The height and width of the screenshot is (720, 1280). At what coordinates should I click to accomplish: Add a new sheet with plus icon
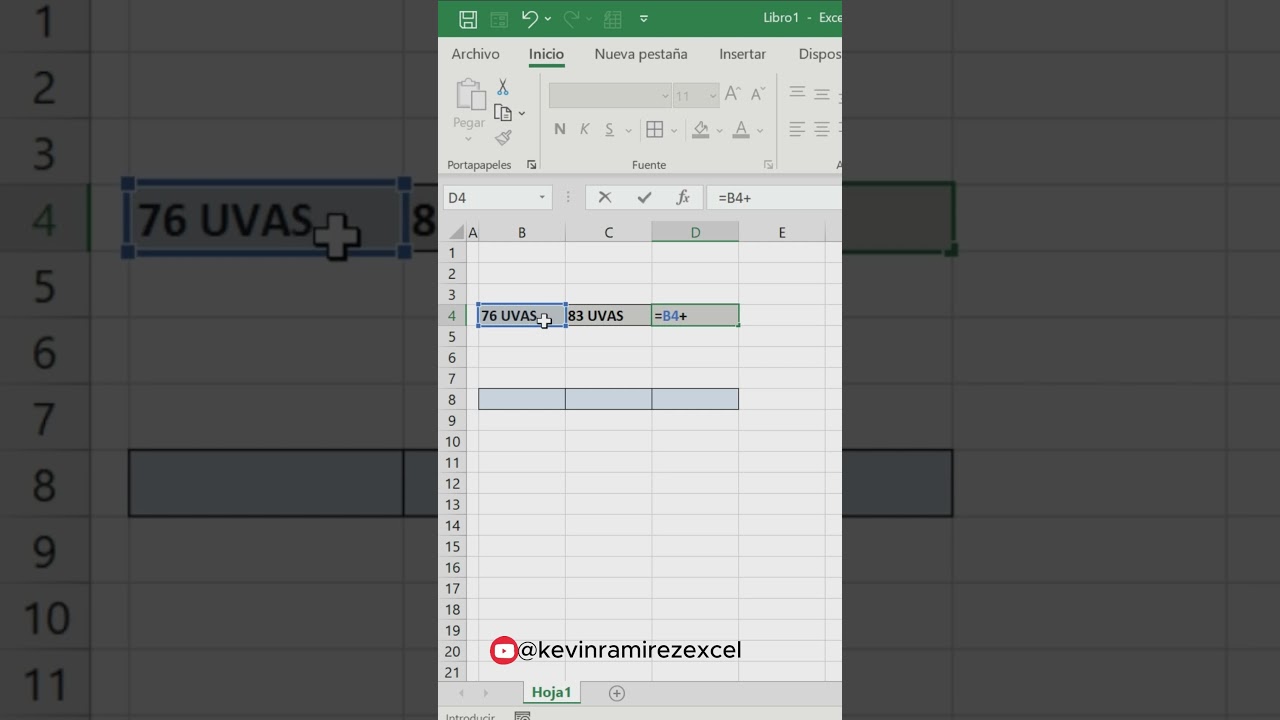[x=617, y=693]
